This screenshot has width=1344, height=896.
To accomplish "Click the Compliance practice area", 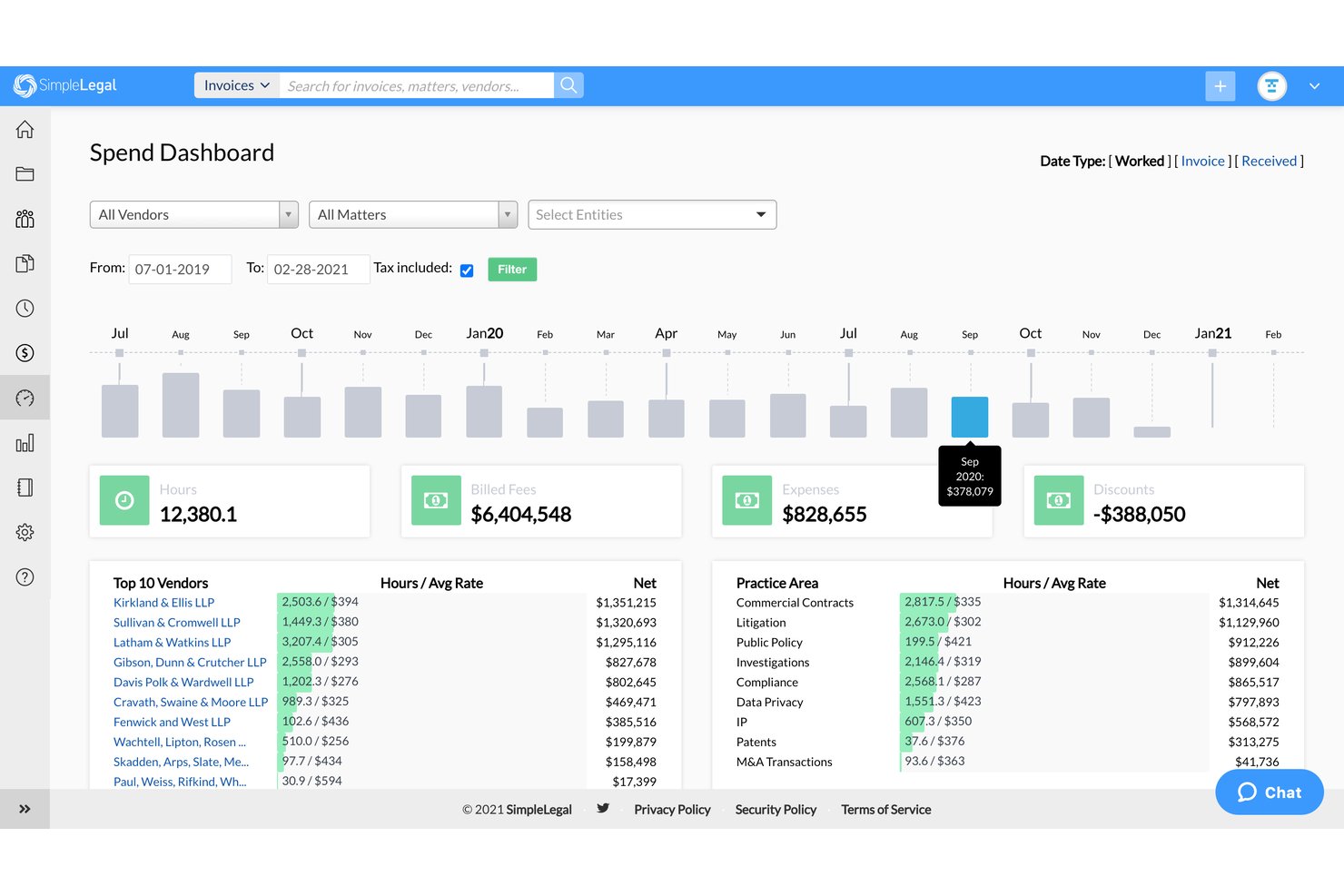I will point(767,683).
